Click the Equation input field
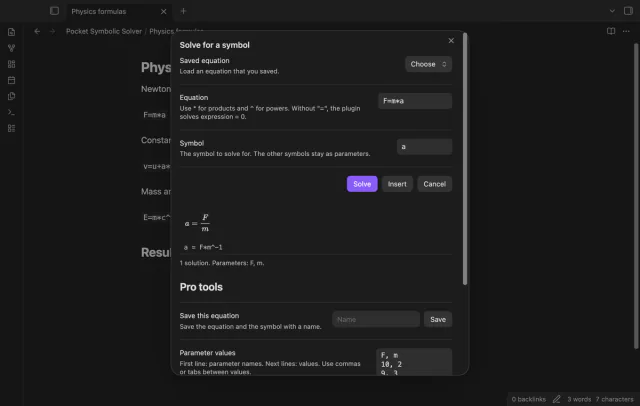The height and width of the screenshot is (406, 640). (415, 101)
